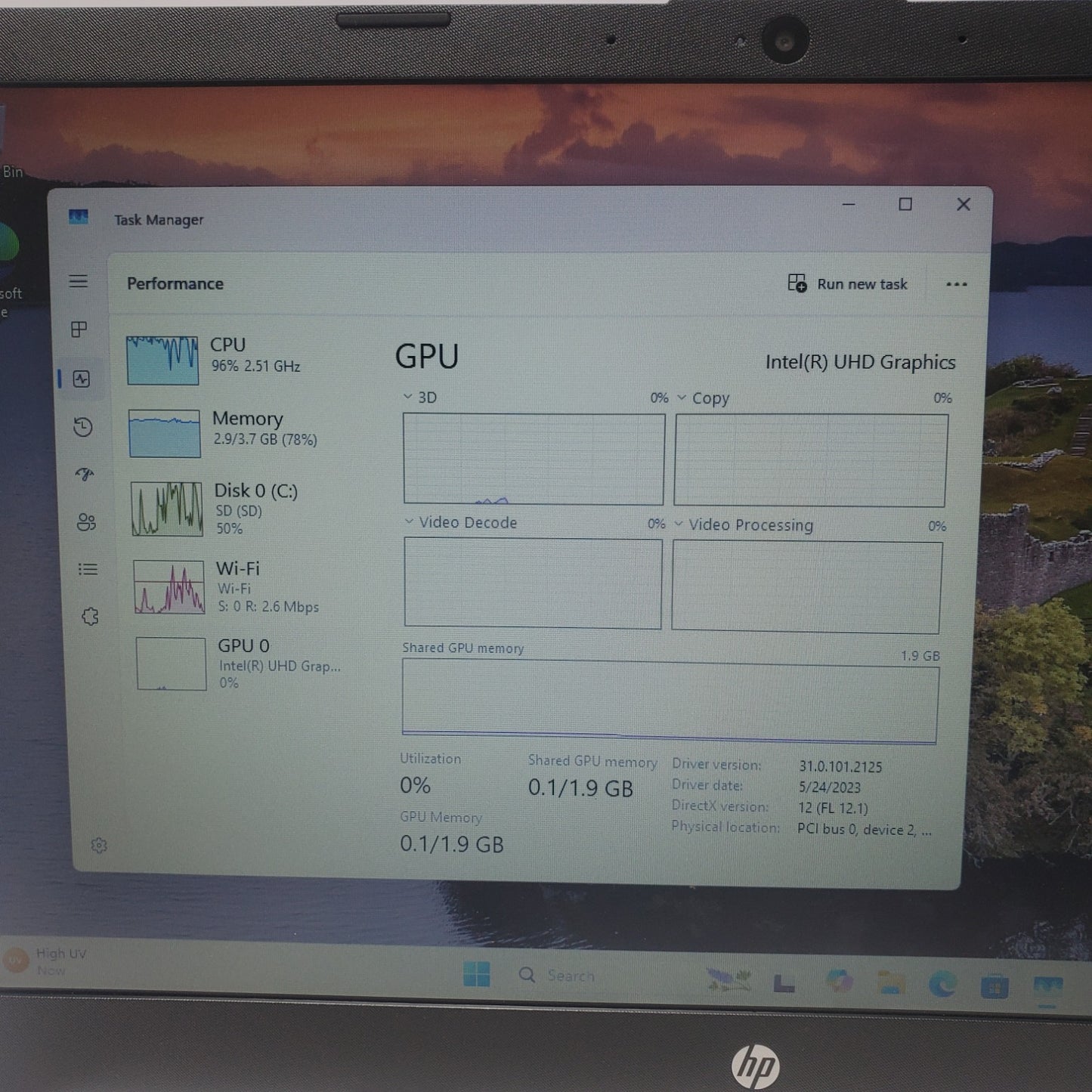Click the DirectX version value 12 (FL 12.1)

[833, 808]
